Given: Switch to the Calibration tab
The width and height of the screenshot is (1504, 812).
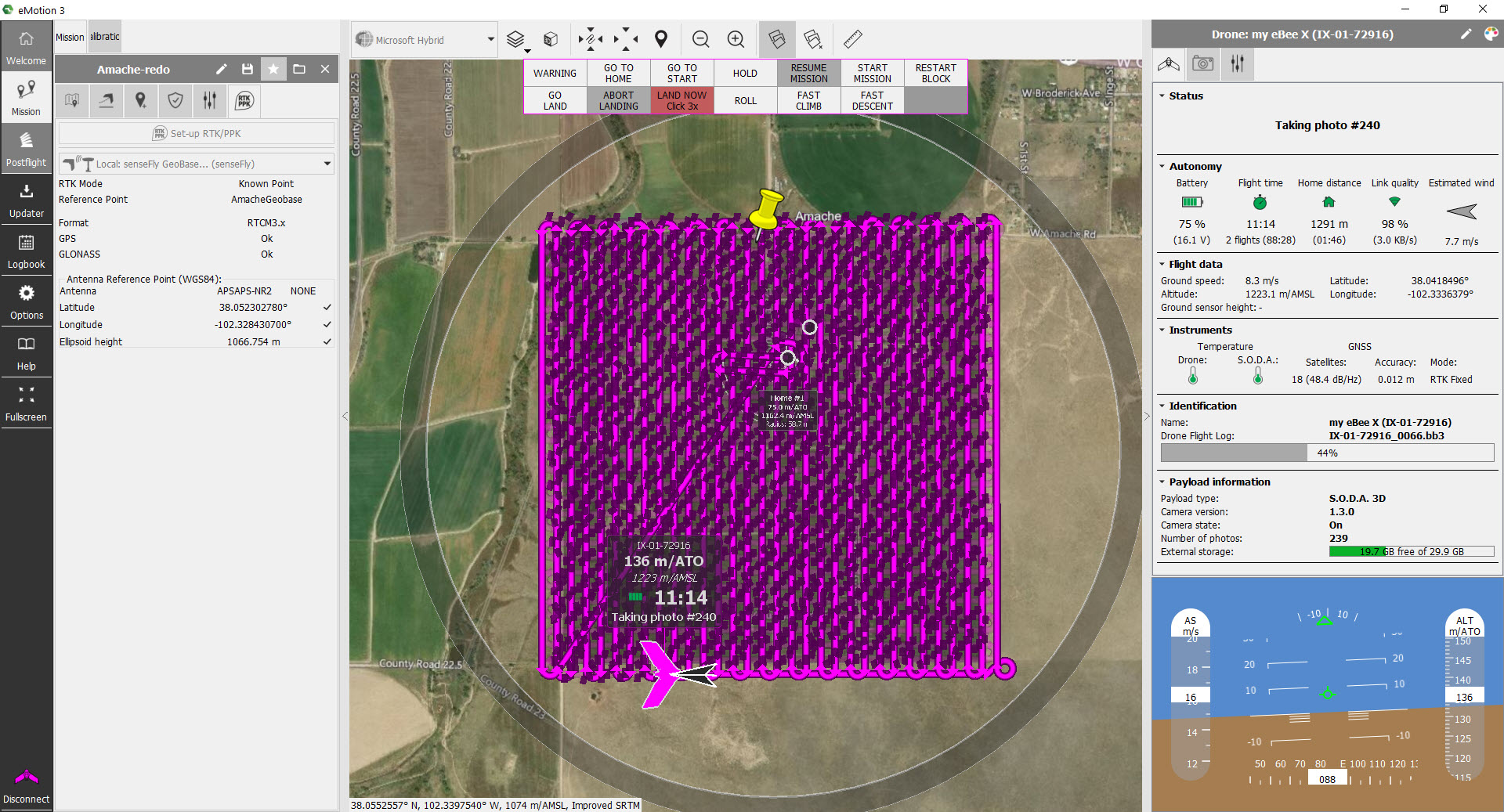Looking at the screenshot, I should tap(105, 37).
